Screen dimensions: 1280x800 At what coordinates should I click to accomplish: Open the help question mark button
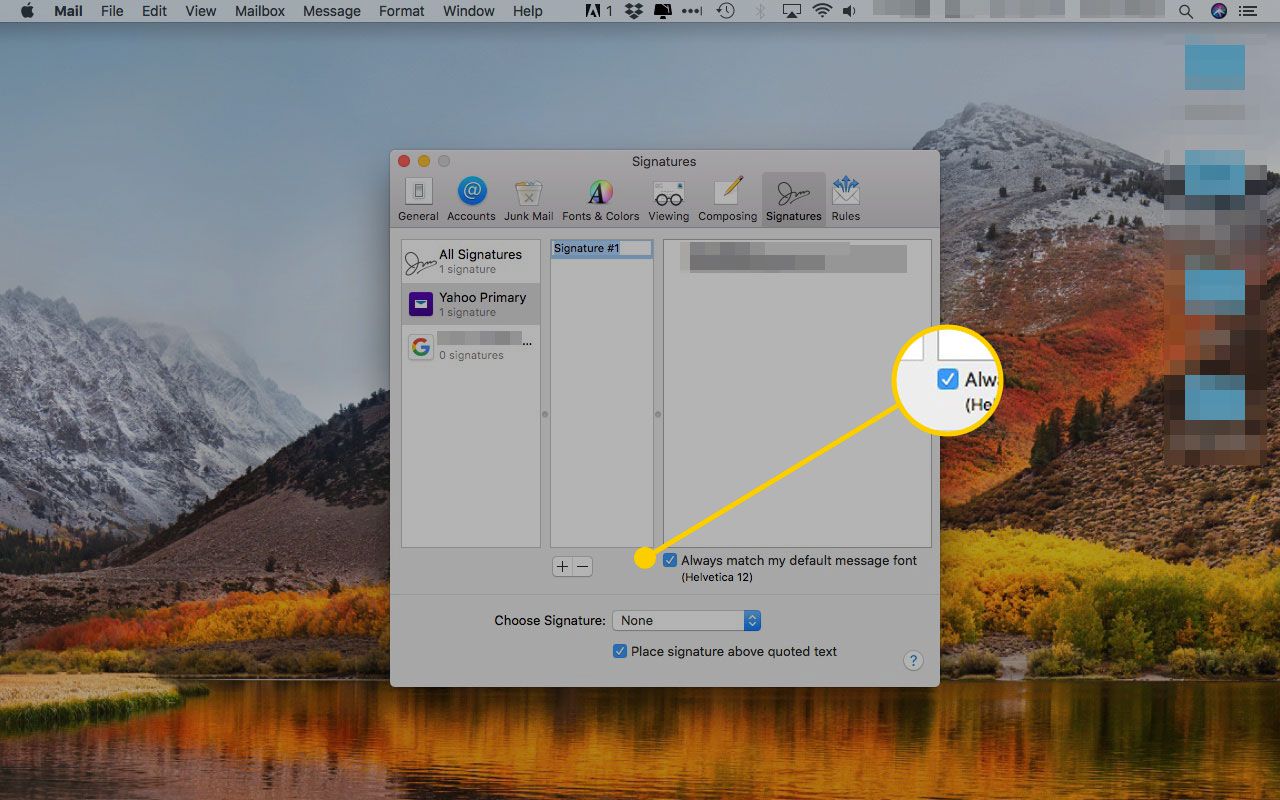click(912, 661)
